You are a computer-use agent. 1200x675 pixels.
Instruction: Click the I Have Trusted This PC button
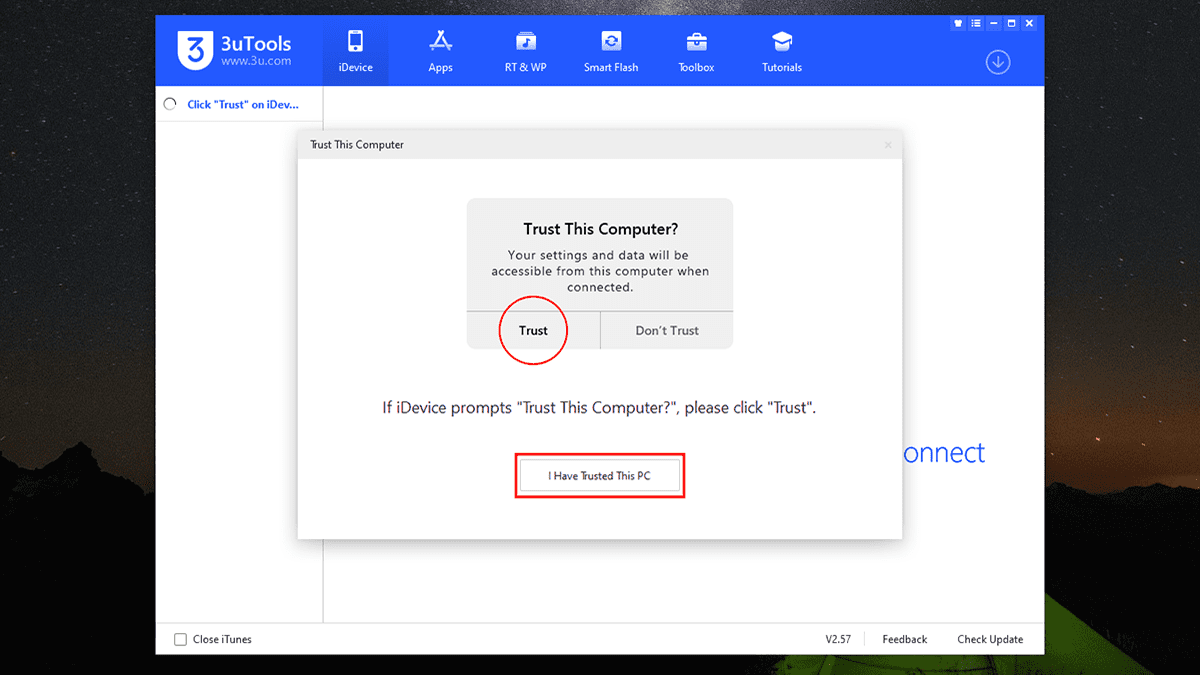600,475
